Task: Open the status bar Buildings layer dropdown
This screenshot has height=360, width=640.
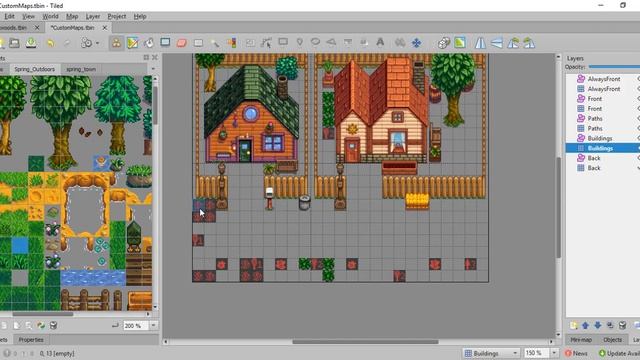Action: click(x=515, y=353)
